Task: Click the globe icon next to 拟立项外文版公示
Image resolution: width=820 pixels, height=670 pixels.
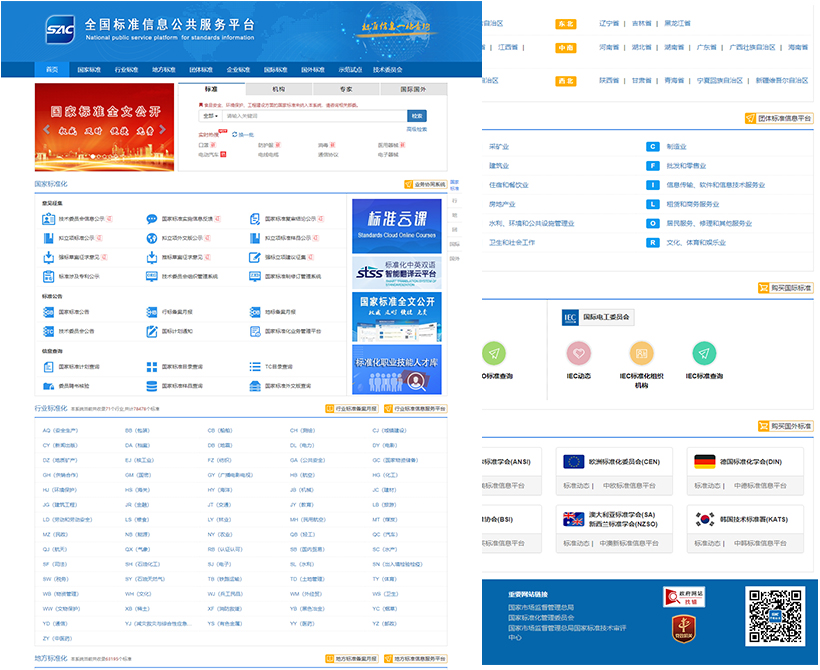Action: coord(152,239)
